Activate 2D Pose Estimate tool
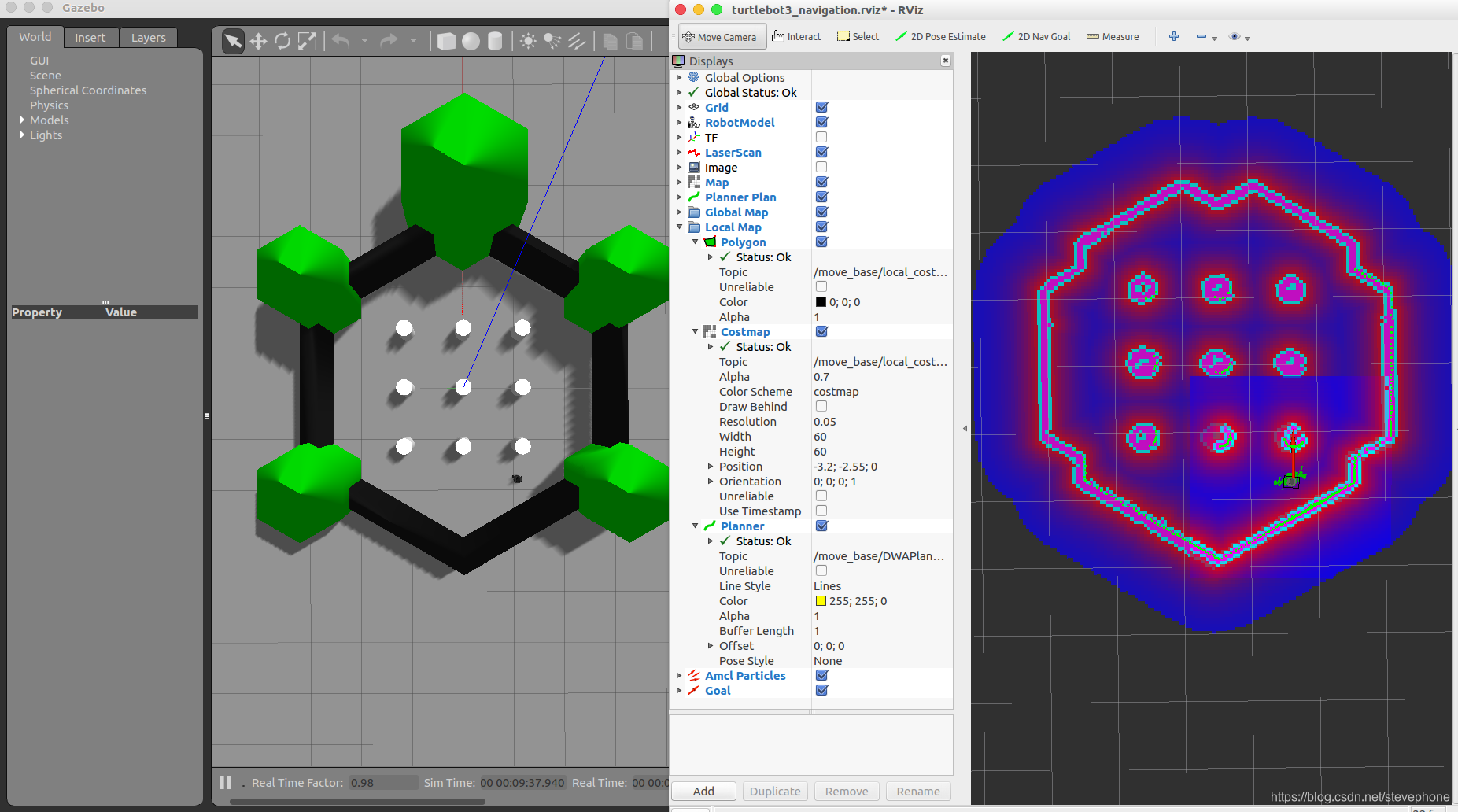1458x812 pixels. click(940, 37)
